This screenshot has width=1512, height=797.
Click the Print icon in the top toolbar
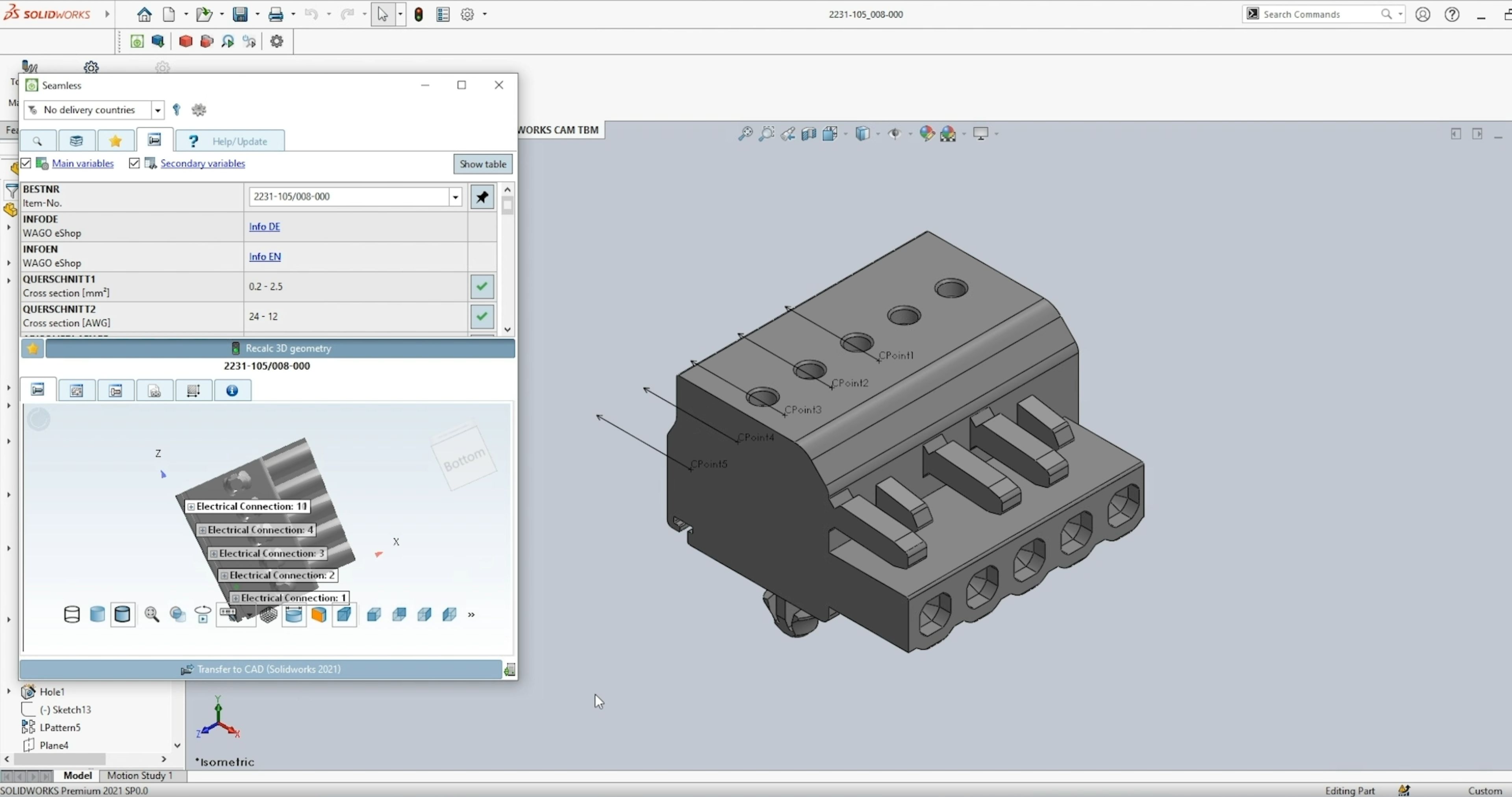point(275,14)
